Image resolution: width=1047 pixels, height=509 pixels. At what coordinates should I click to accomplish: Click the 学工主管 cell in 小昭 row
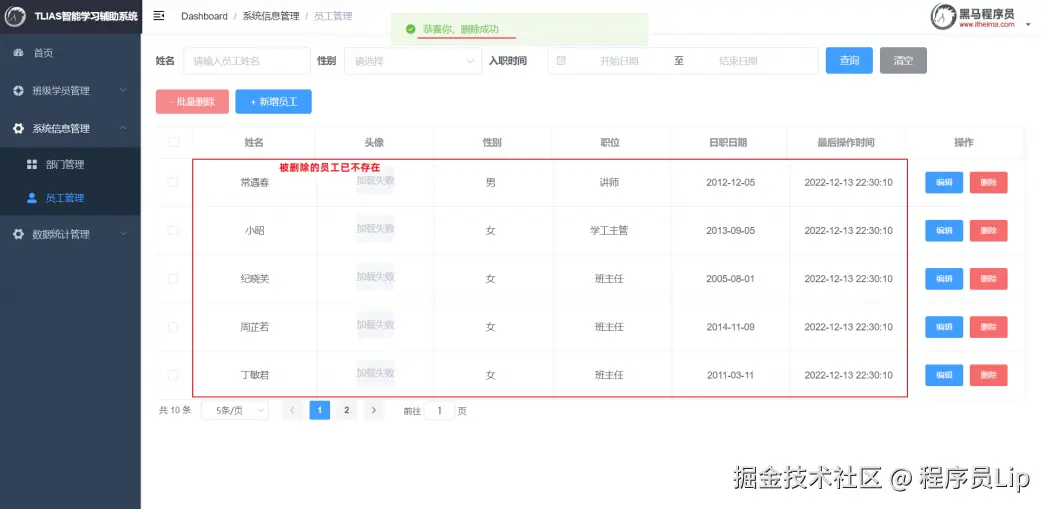coord(609,230)
